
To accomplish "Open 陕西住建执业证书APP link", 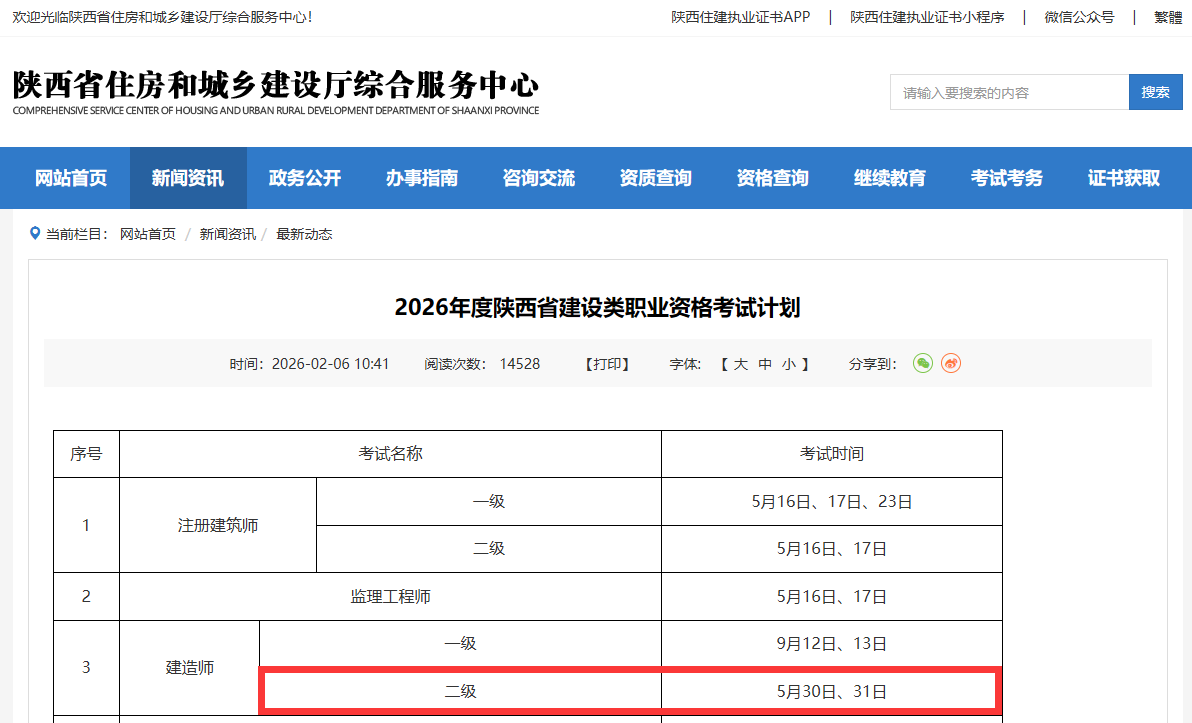I will [741, 17].
